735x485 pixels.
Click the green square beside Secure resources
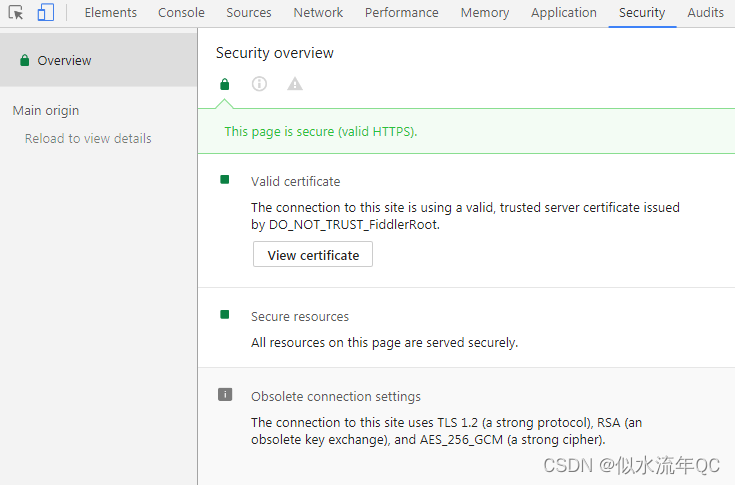pos(225,315)
